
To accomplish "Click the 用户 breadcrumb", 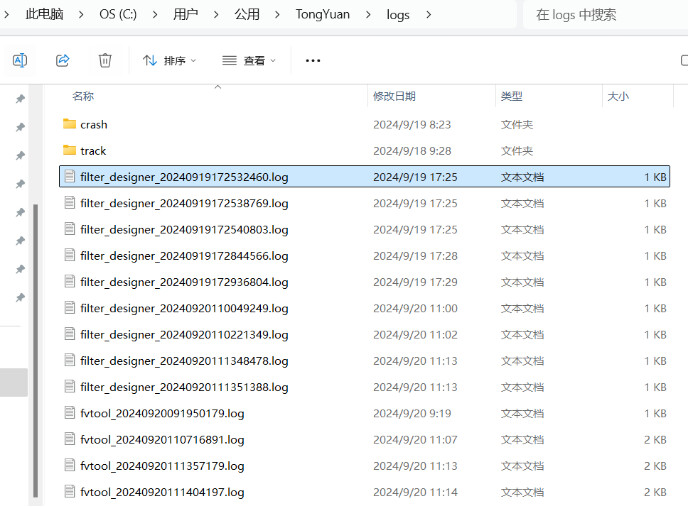I will pyautogui.click(x=185, y=14).
